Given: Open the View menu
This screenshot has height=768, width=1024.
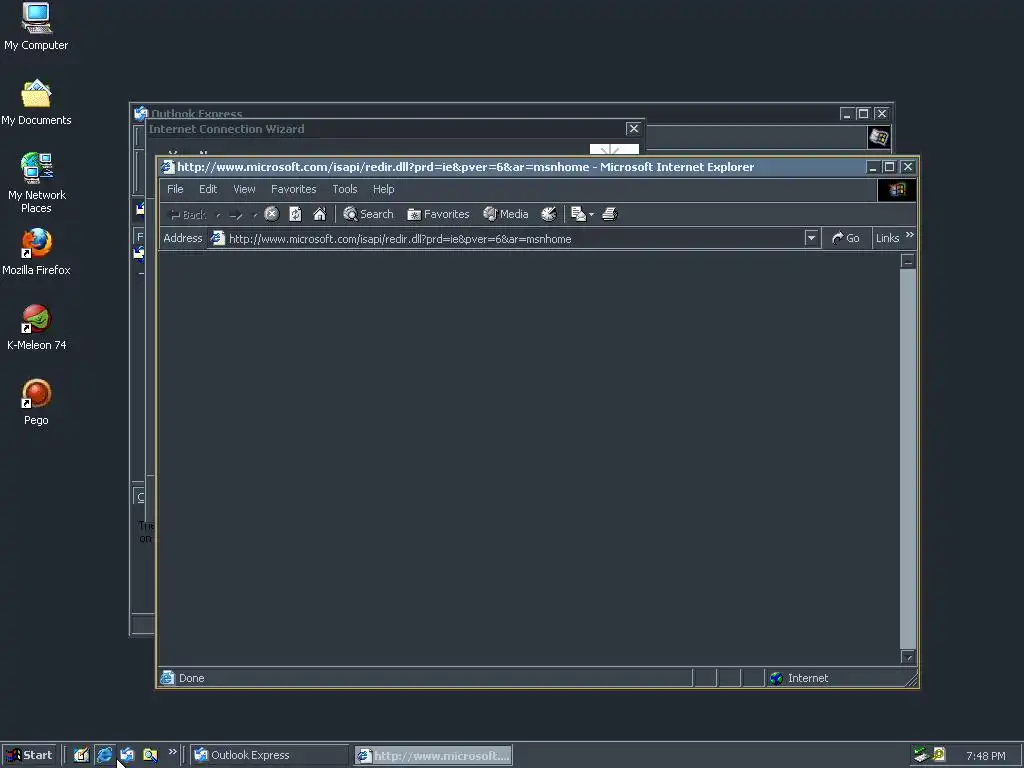Looking at the screenshot, I should [x=244, y=189].
